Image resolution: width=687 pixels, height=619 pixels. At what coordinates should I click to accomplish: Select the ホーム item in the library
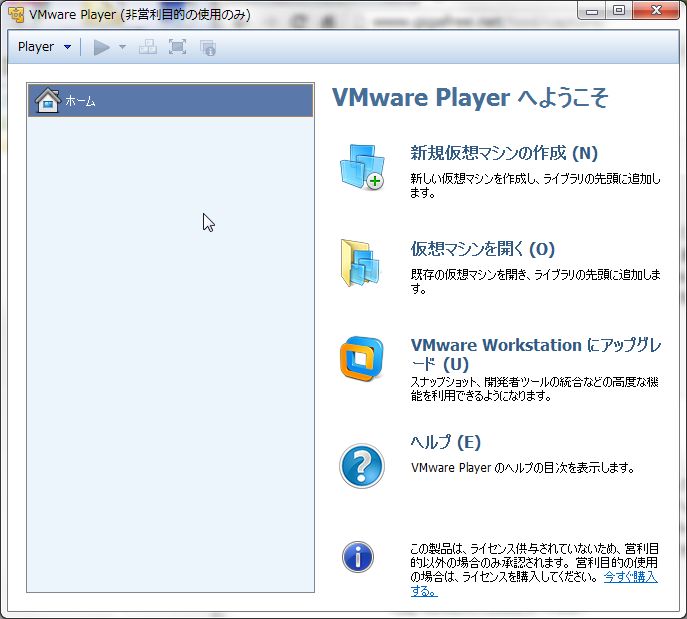point(170,100)
